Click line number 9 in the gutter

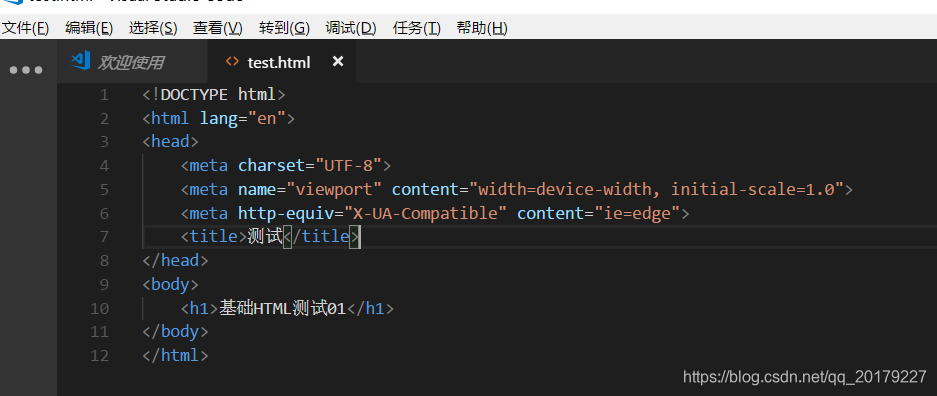105,284
